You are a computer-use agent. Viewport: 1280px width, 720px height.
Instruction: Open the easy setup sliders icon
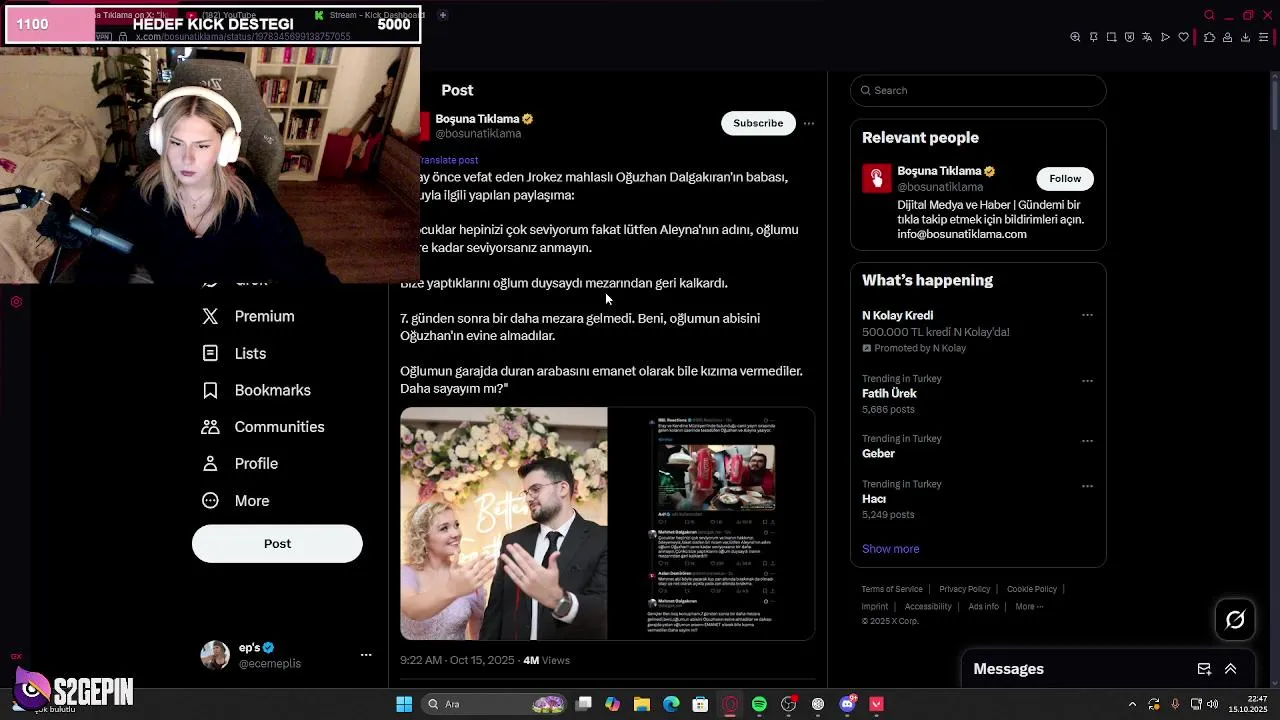click(1265, 37)
